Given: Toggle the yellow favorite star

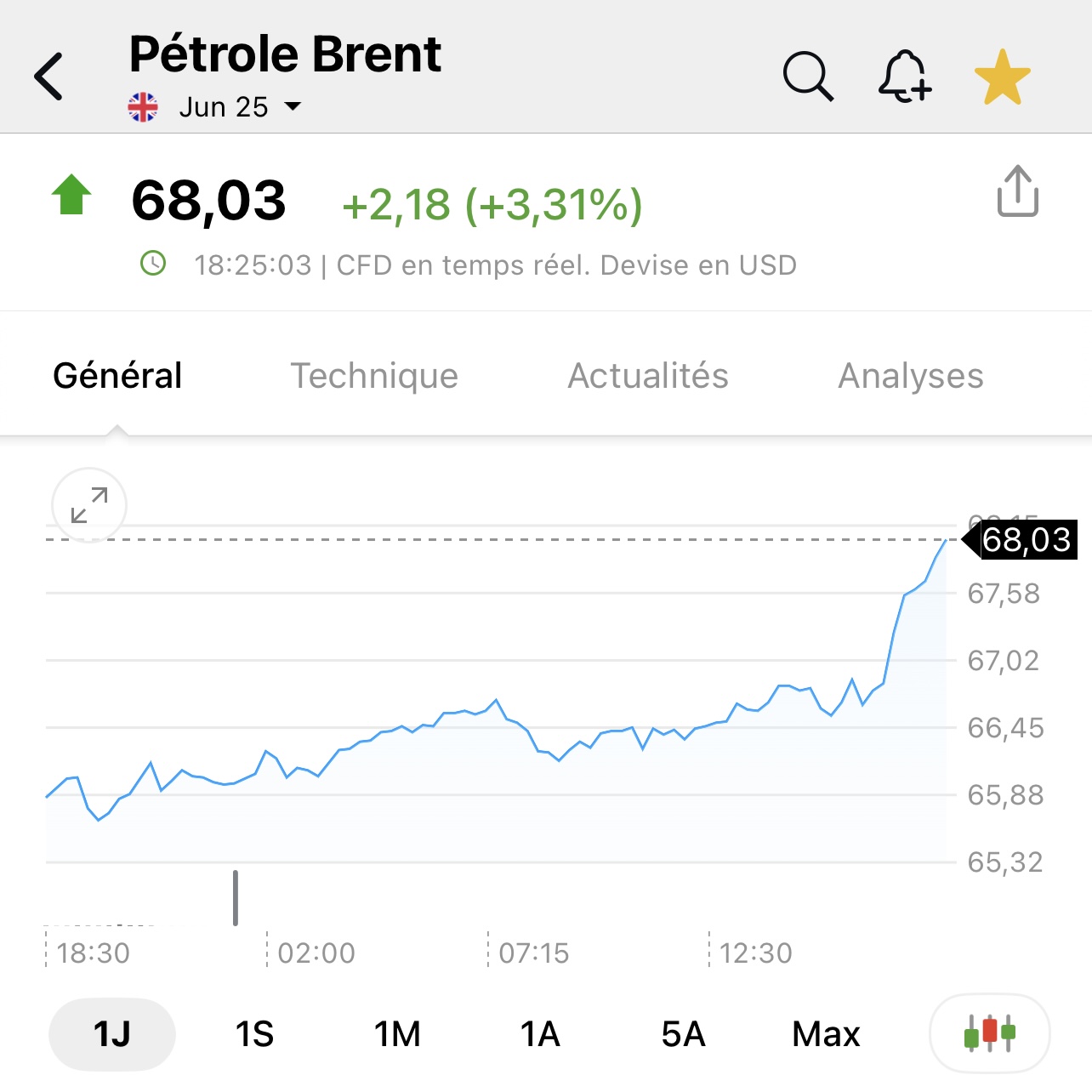Looking at the screenshot, I should pos(1003,77).
